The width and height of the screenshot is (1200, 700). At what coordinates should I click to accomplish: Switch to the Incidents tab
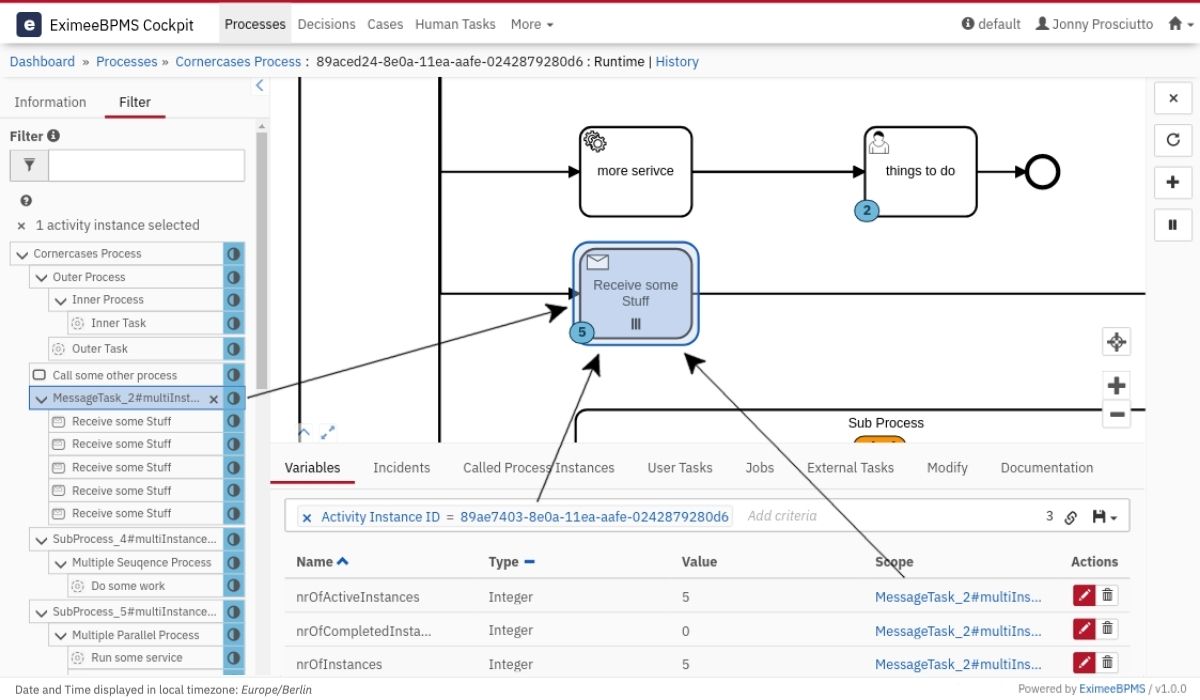pyautogui.click(x=401, y=467)
